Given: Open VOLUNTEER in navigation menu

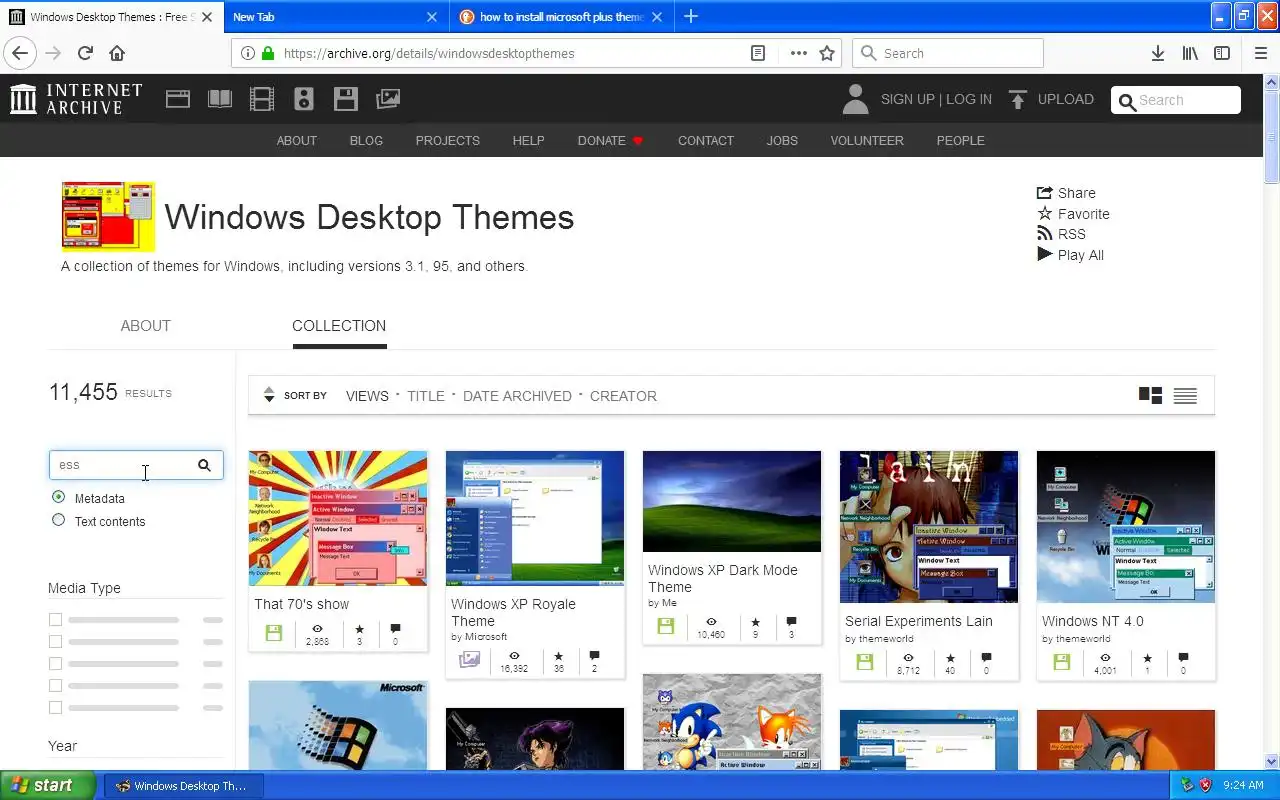Looking at the screenshot, I should coord(867,141).
